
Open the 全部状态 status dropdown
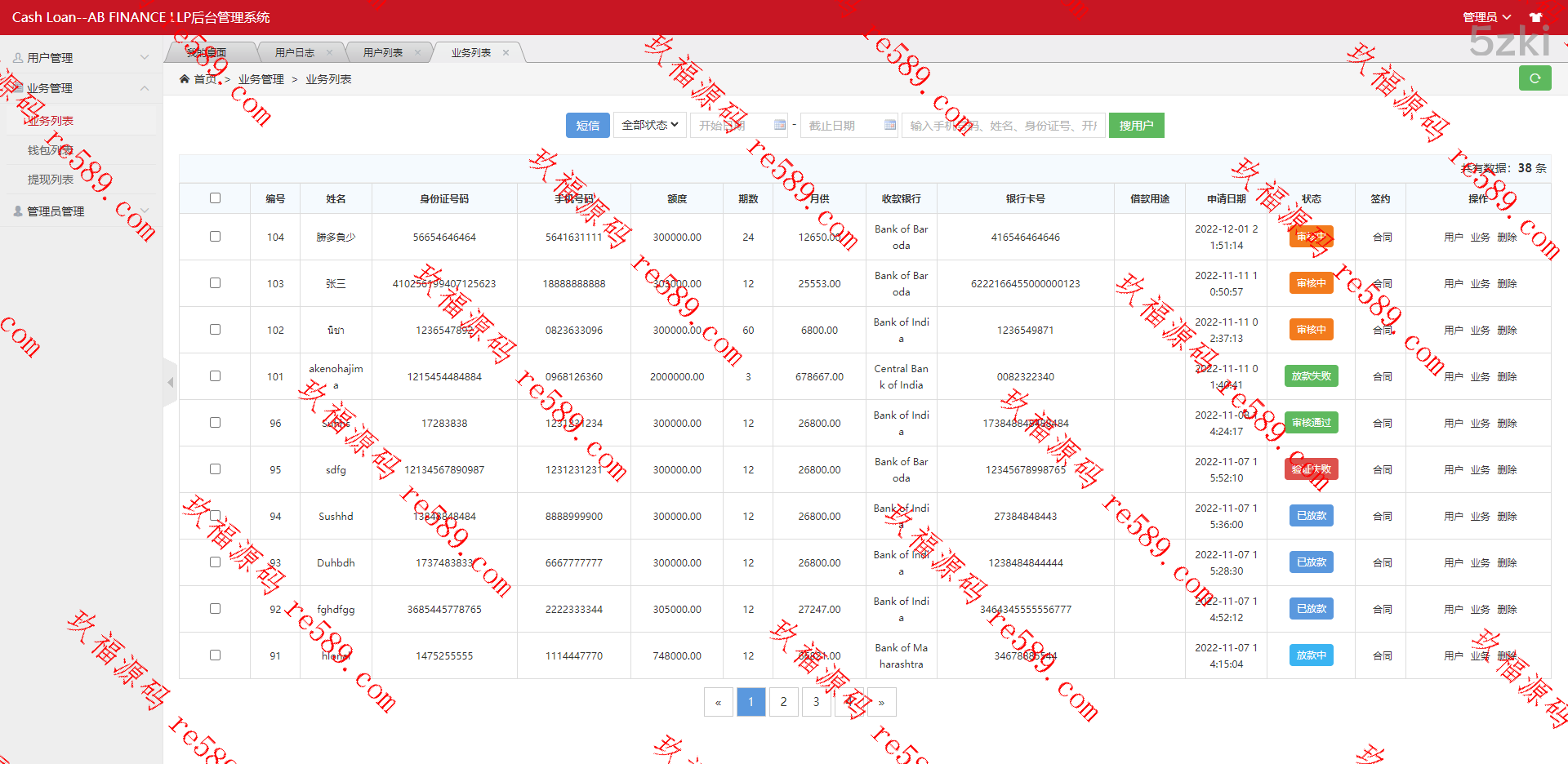[x=649, y=125]
